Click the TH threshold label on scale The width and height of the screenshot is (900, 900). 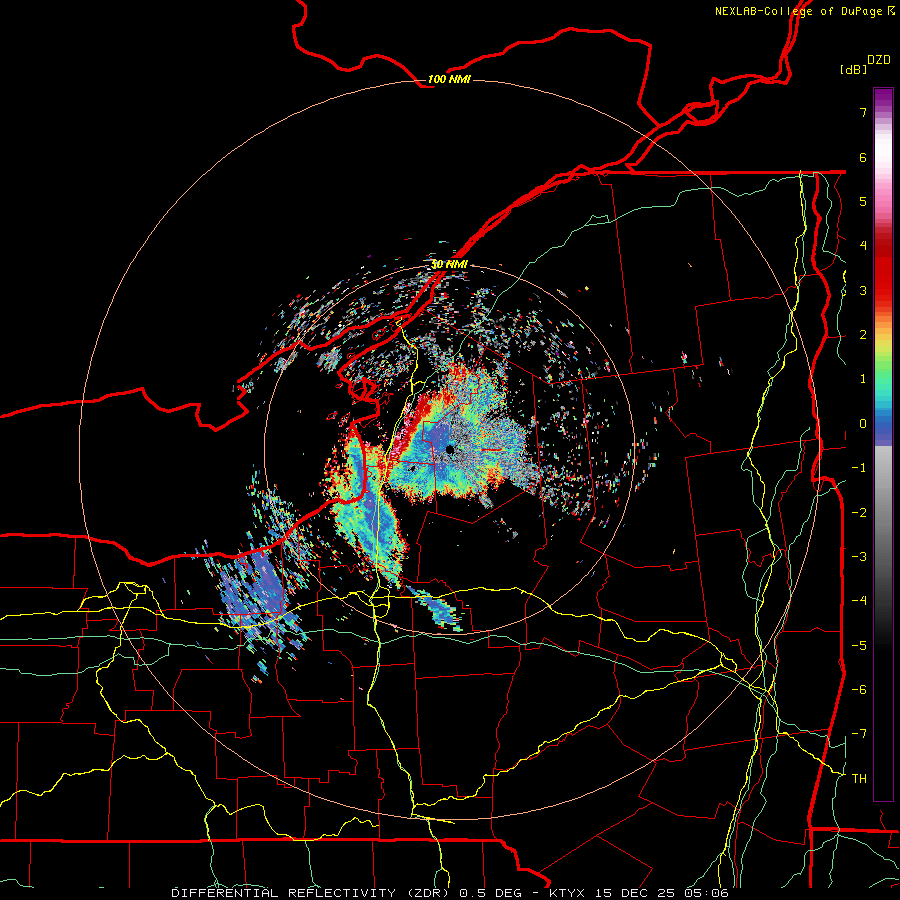coord(859,778)
